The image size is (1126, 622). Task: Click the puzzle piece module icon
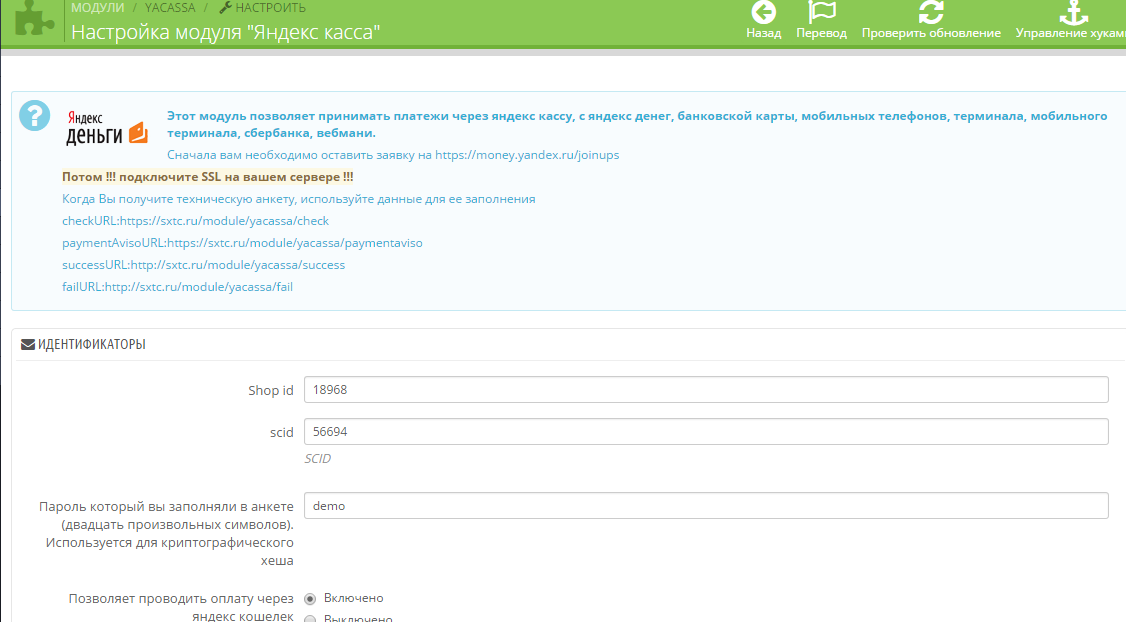[x=34, y=17]
